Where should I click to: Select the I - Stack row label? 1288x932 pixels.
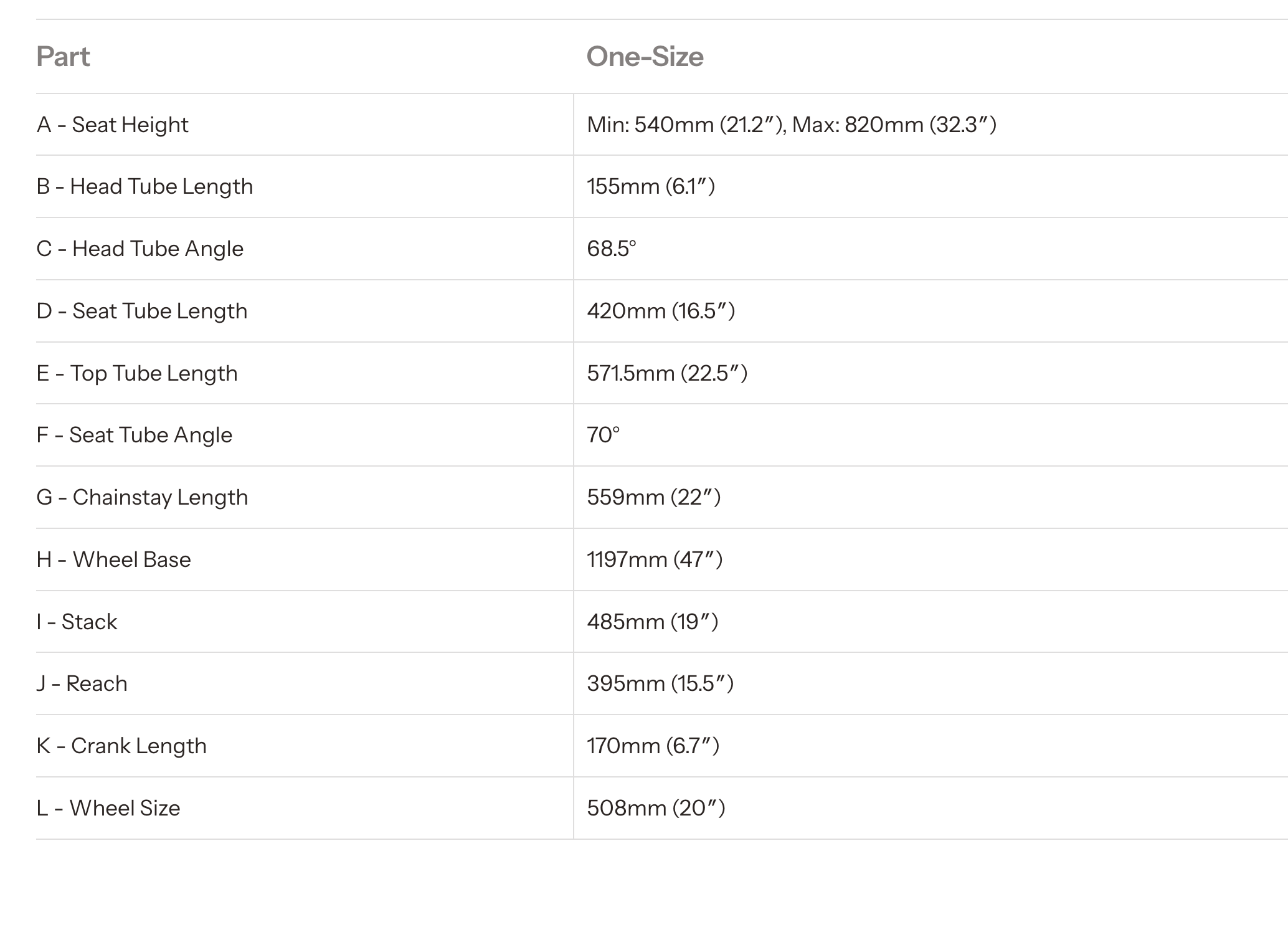[x=77, y=622]
